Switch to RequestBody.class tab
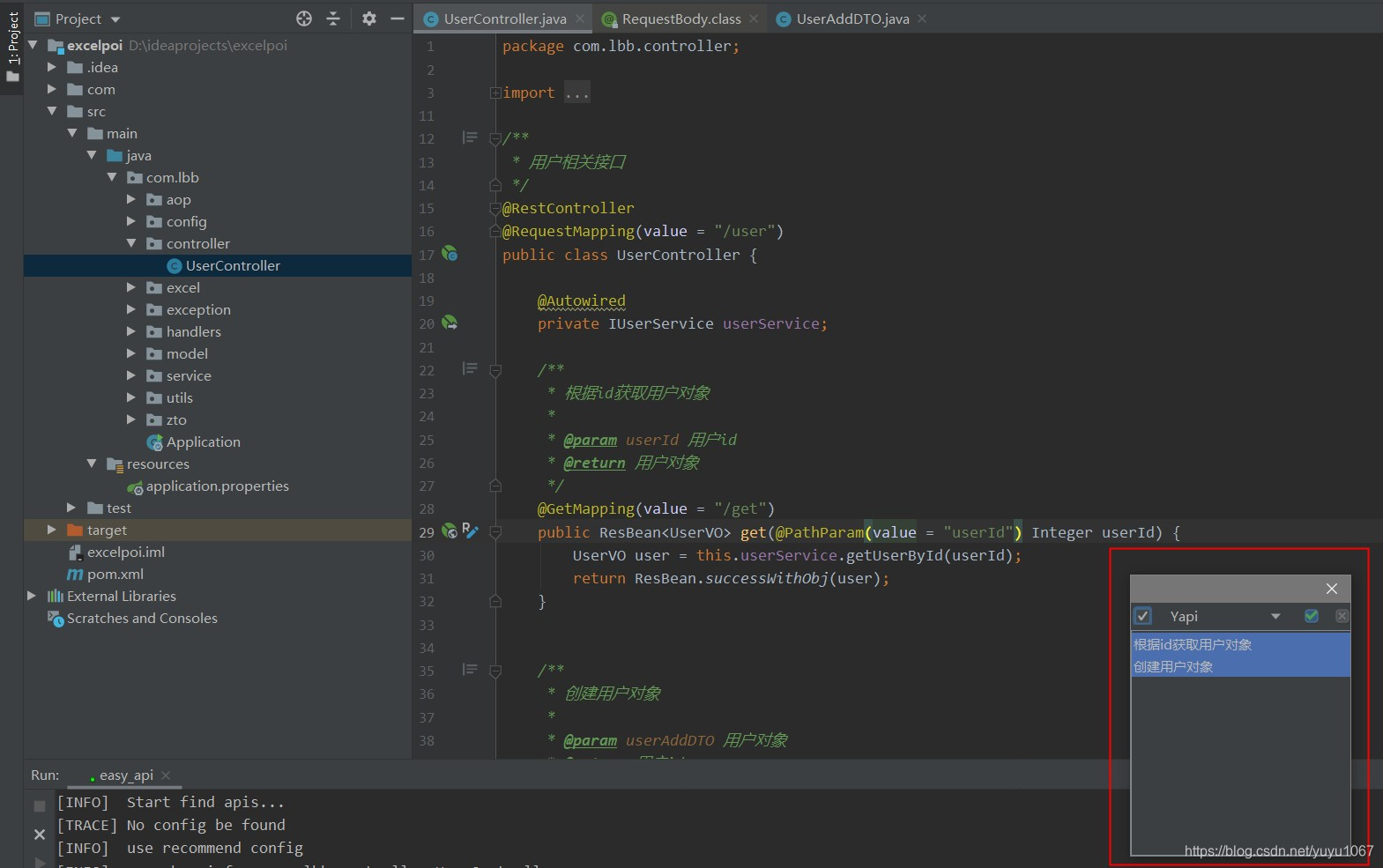This screenshot has width=1383, height=868. pyautogui.click(x=680, y=19)
